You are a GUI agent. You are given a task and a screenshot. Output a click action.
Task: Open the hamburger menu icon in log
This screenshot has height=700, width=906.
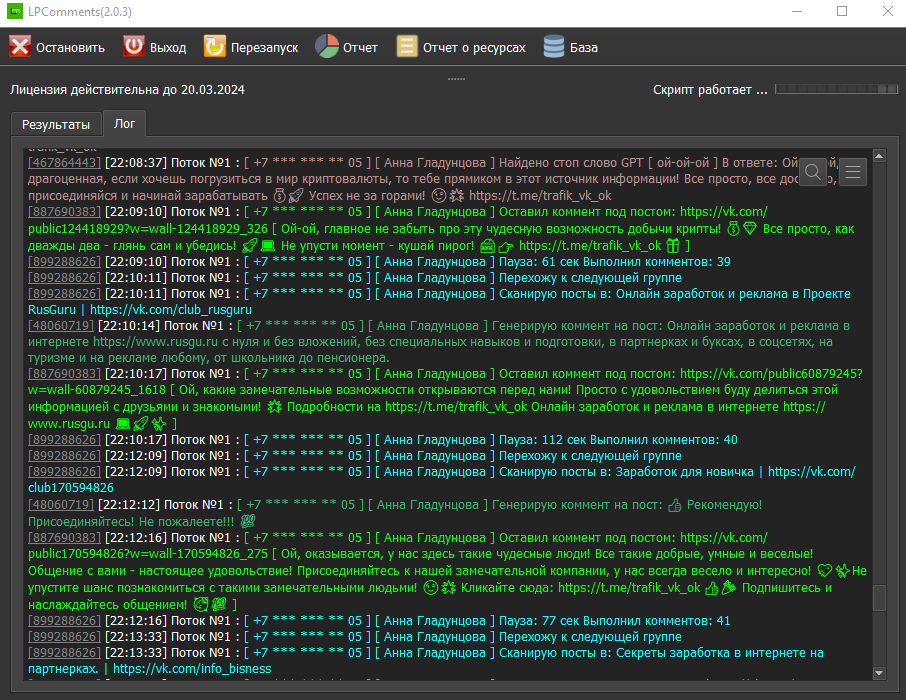click(853, 172)
